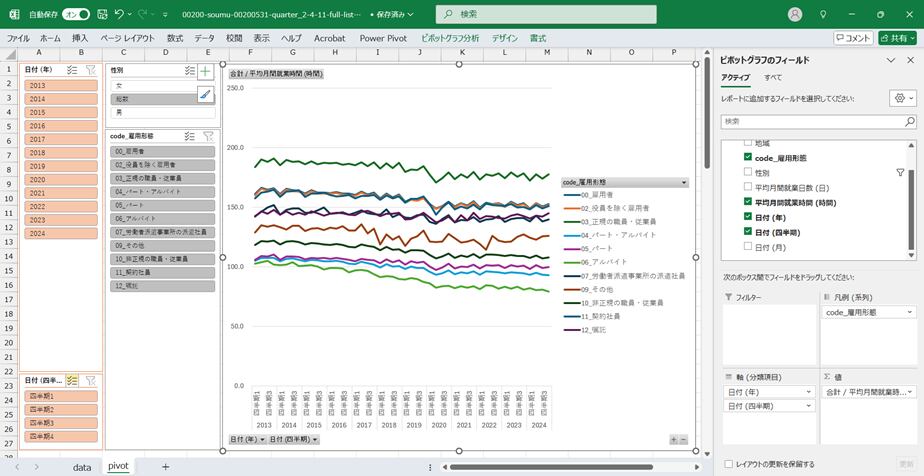This screenshot has width=924, height=476.
Task: Toggle multi-select on 日付 (年) slicer
Action: tap(72, 70)
